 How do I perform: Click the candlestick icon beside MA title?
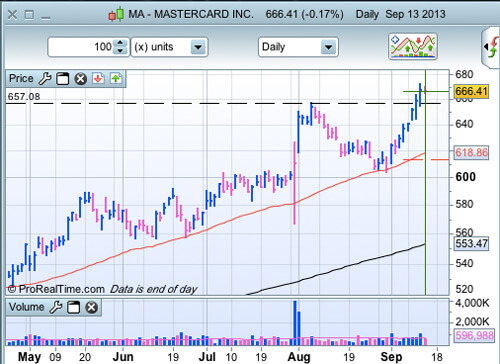click(x=116, y=15)
